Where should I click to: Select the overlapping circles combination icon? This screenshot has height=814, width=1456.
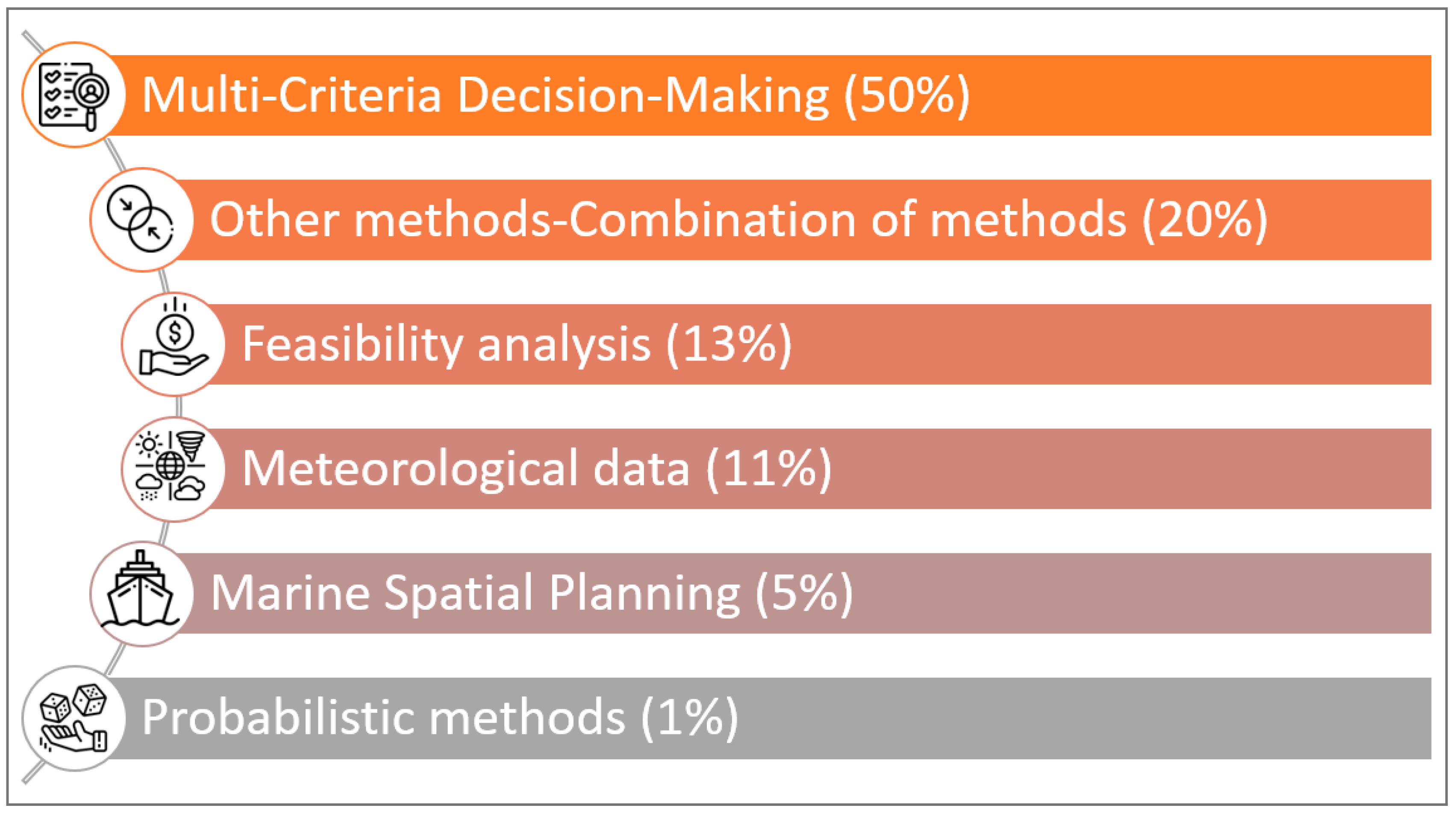point(141,219)
